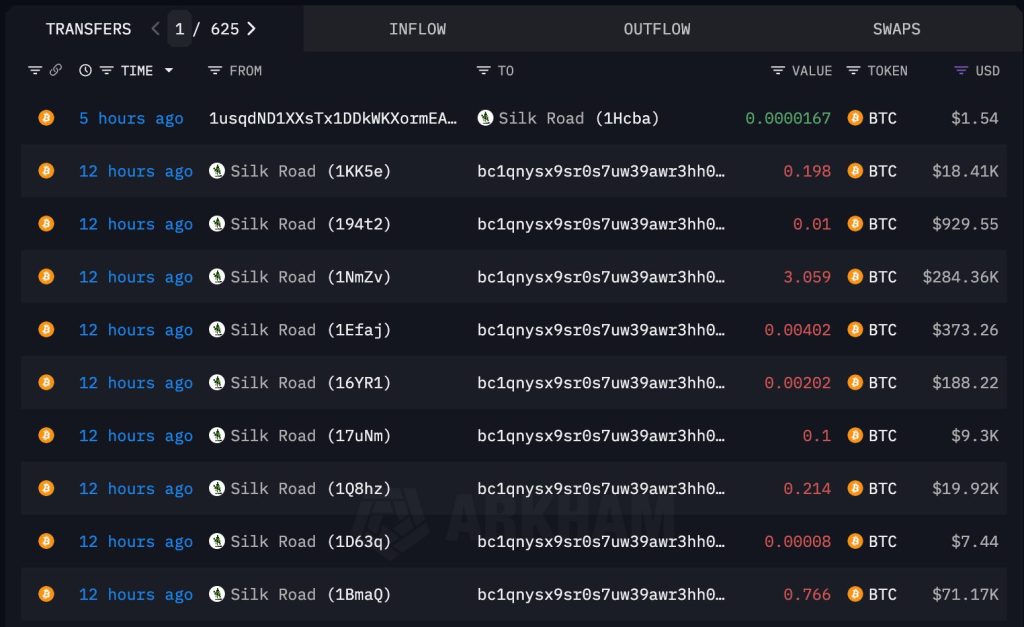
Task: Toggle TIME sort order with its arrow
Action: click(x=167, y=70)
